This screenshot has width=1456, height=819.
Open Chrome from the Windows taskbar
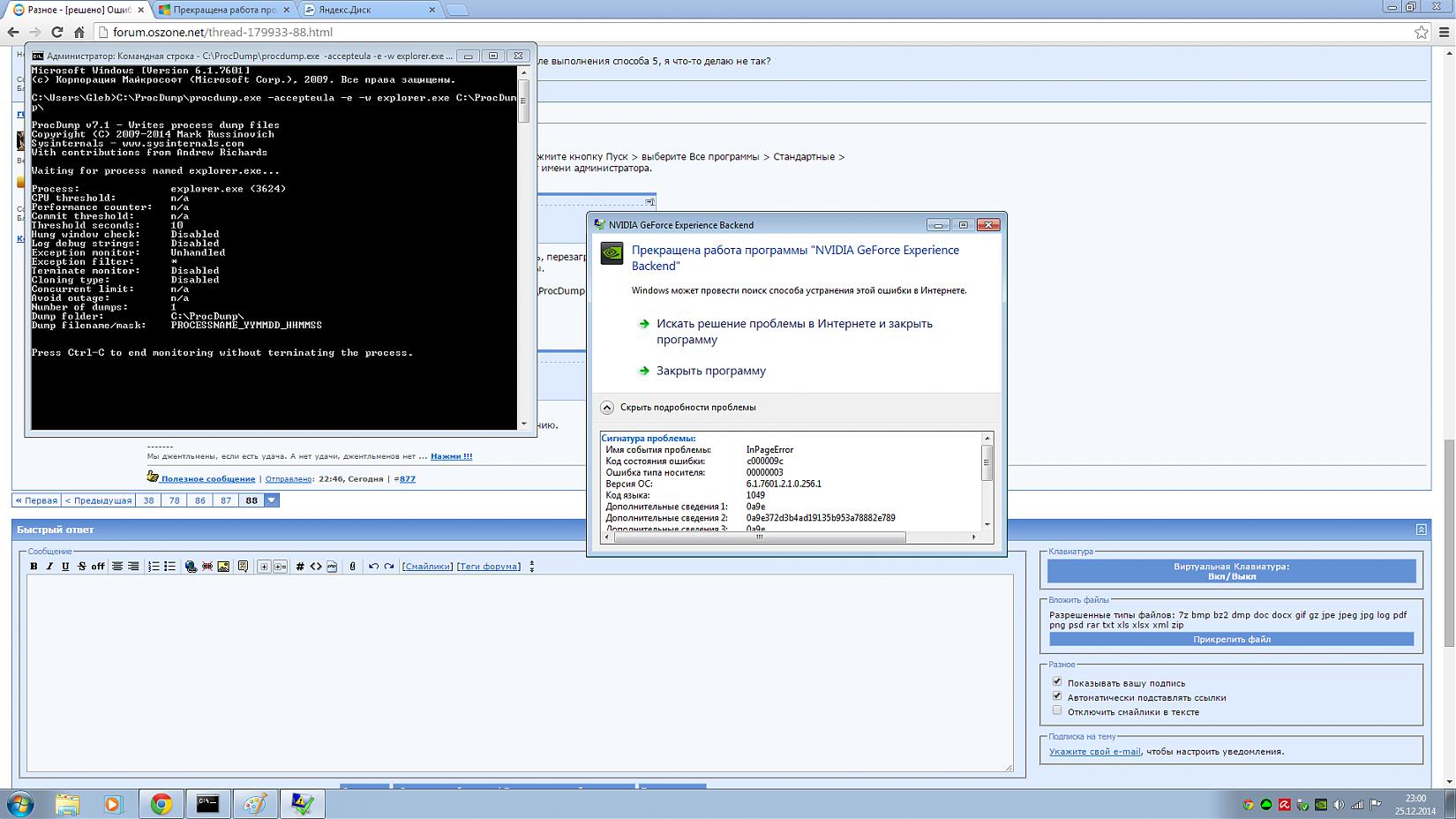(x=161, y=803)
